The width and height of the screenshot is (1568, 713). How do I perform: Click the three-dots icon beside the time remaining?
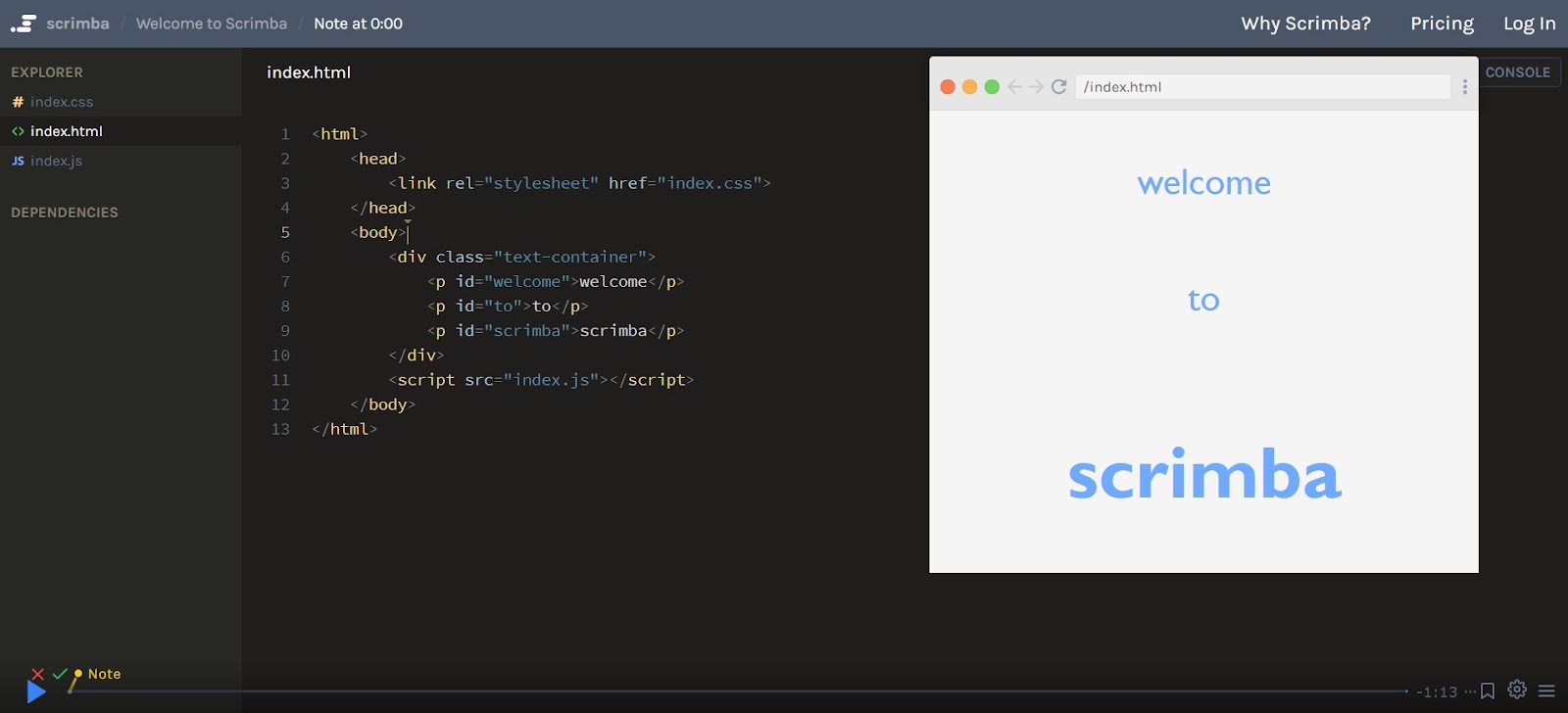[x=1470, y=691]
